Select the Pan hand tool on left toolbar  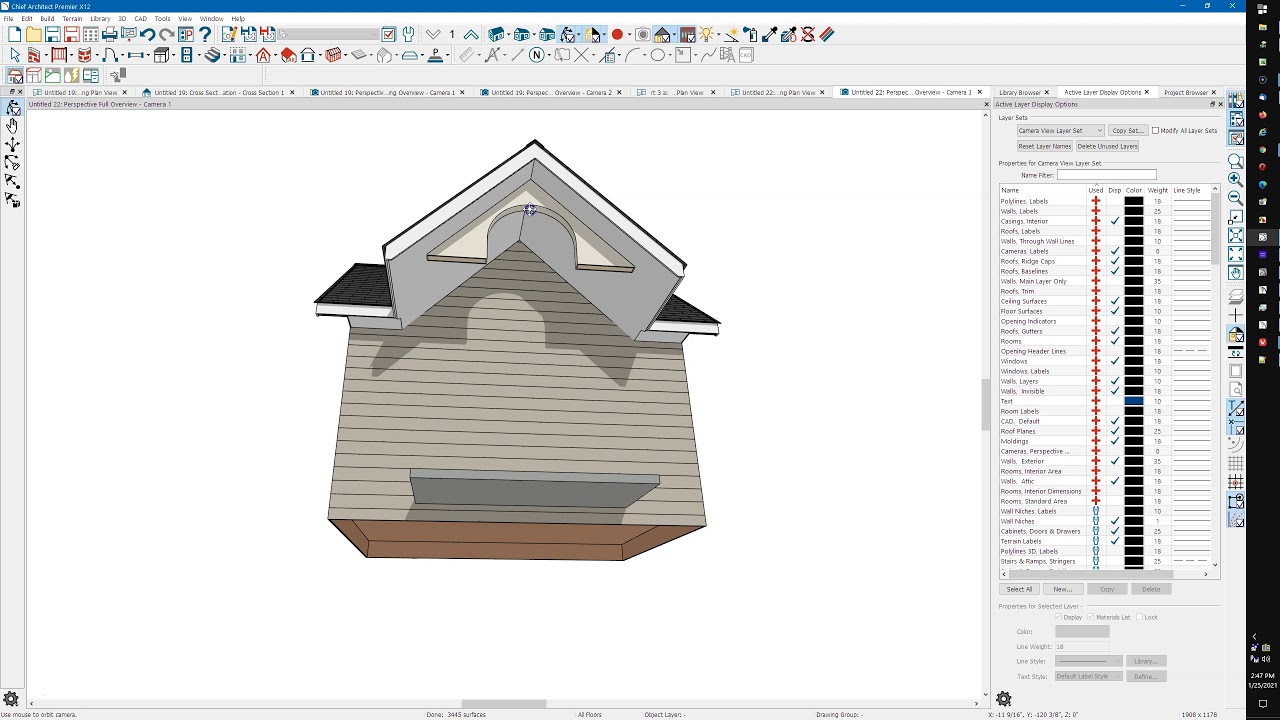(12, 126)
